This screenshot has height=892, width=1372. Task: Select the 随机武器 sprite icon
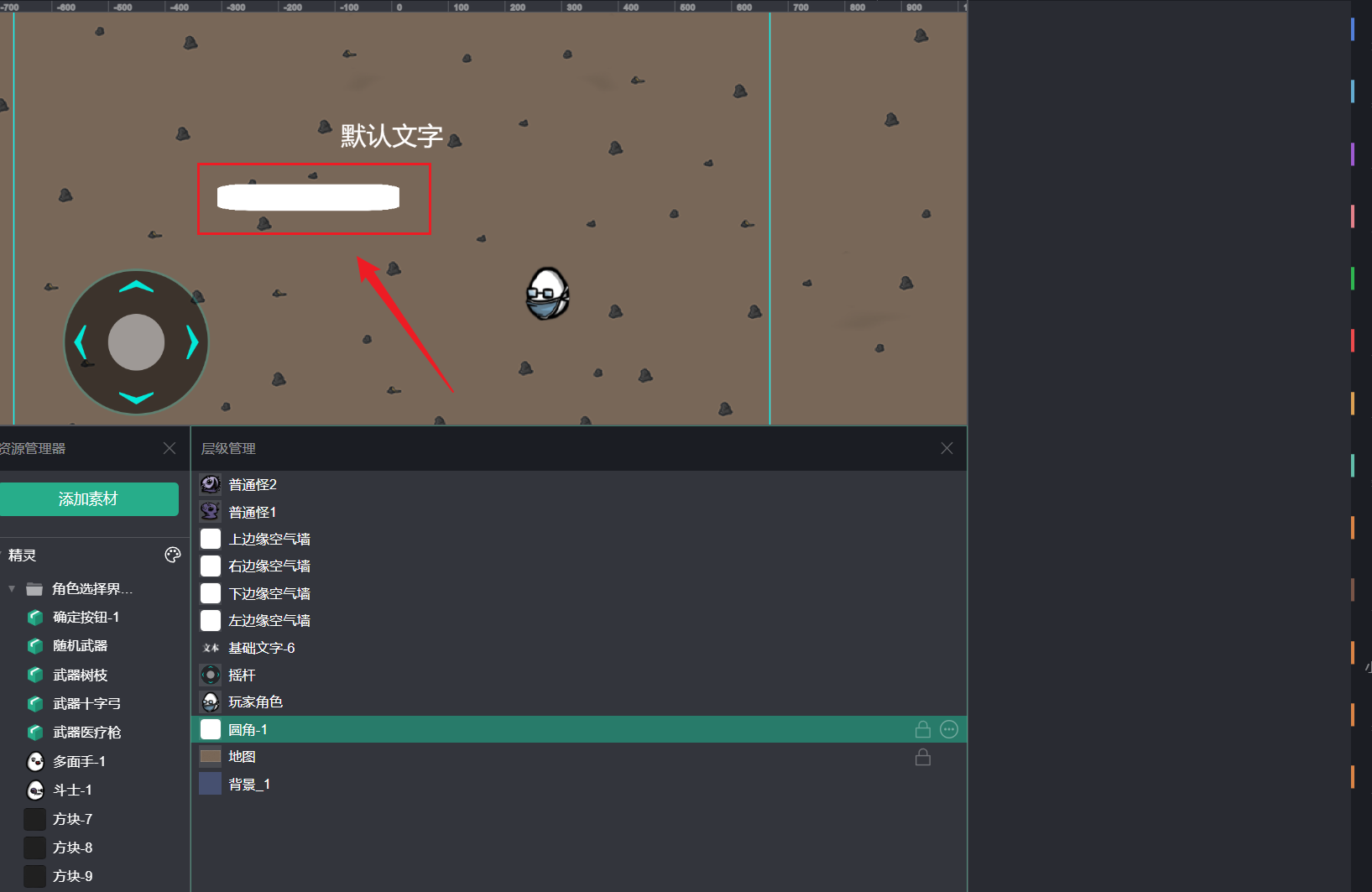point(35,646)
